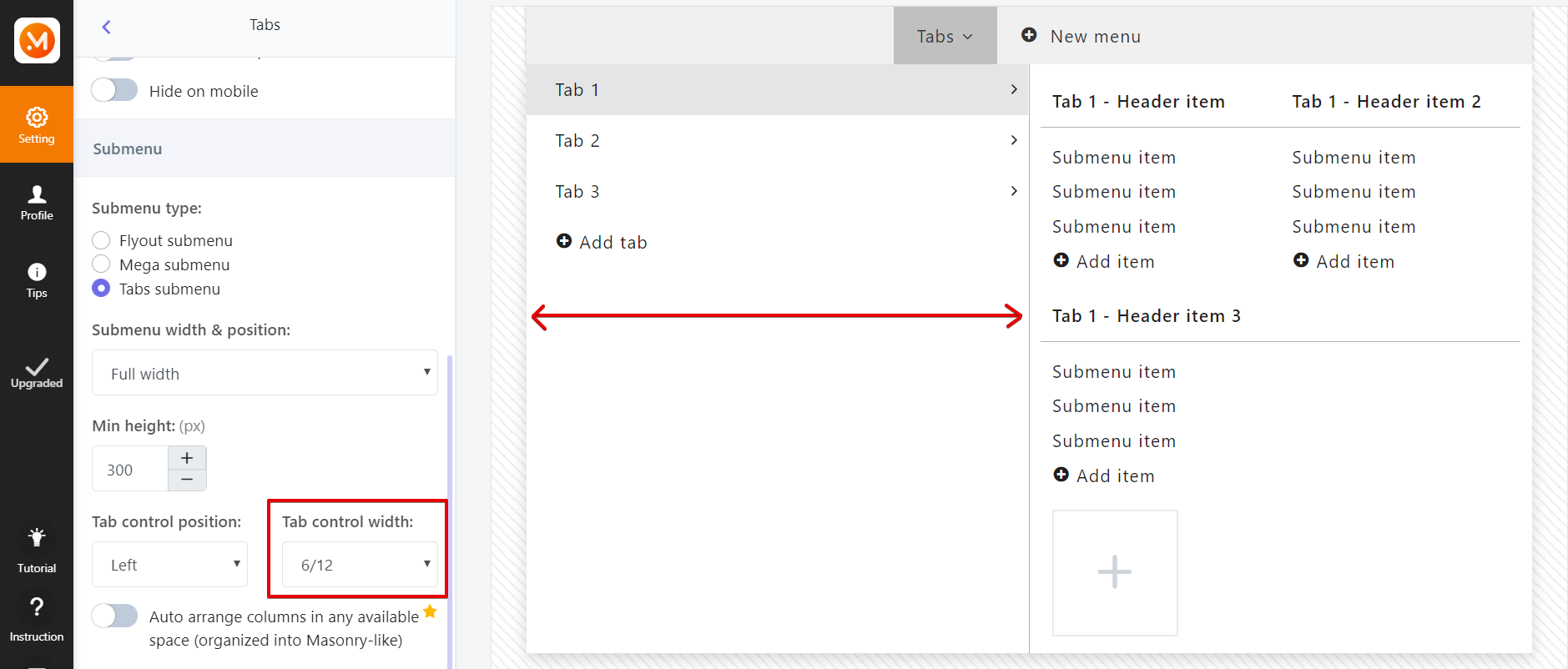This screenshot has width=1568, height=669.
Task: Click the New menu button
Action: click(1081, 36)
